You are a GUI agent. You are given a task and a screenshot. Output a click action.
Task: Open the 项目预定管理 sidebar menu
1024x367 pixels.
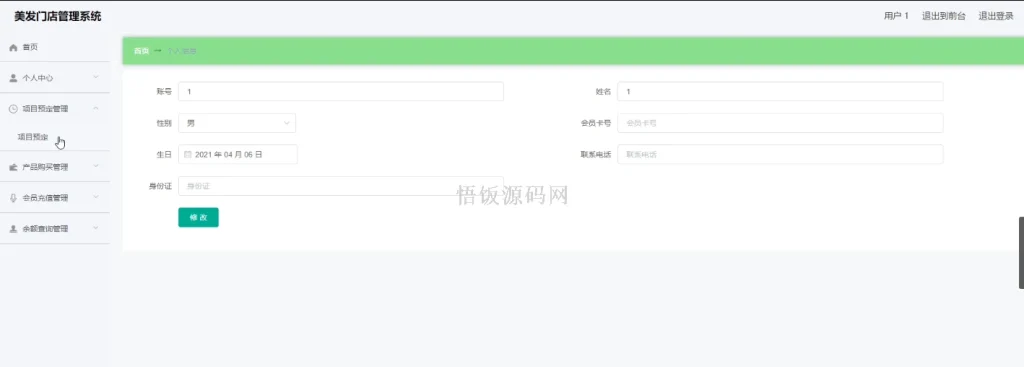click(55, 109)
